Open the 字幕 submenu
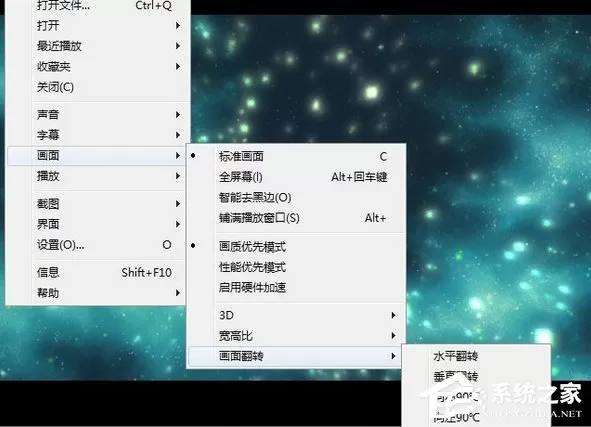591x427 pixels. 96,135
